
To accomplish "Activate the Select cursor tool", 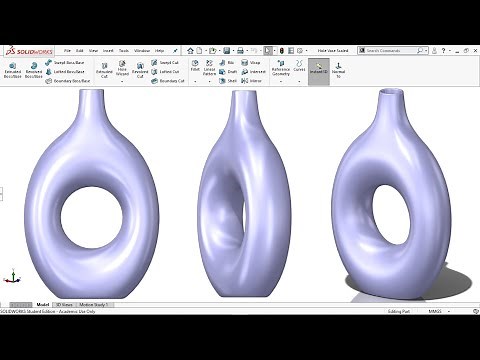I will (x=268, y=51).
